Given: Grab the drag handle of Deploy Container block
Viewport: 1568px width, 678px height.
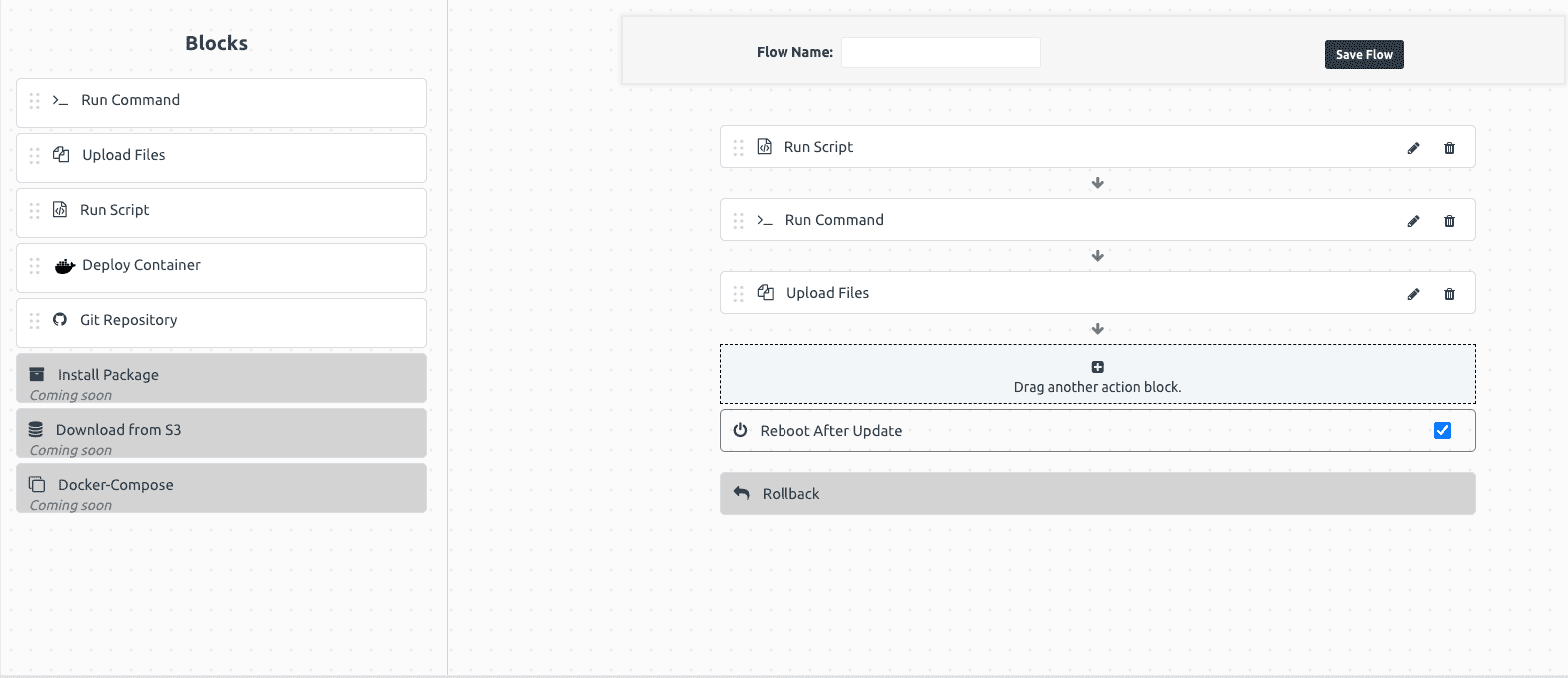Looking at the screenshot, I should [35, 266].
